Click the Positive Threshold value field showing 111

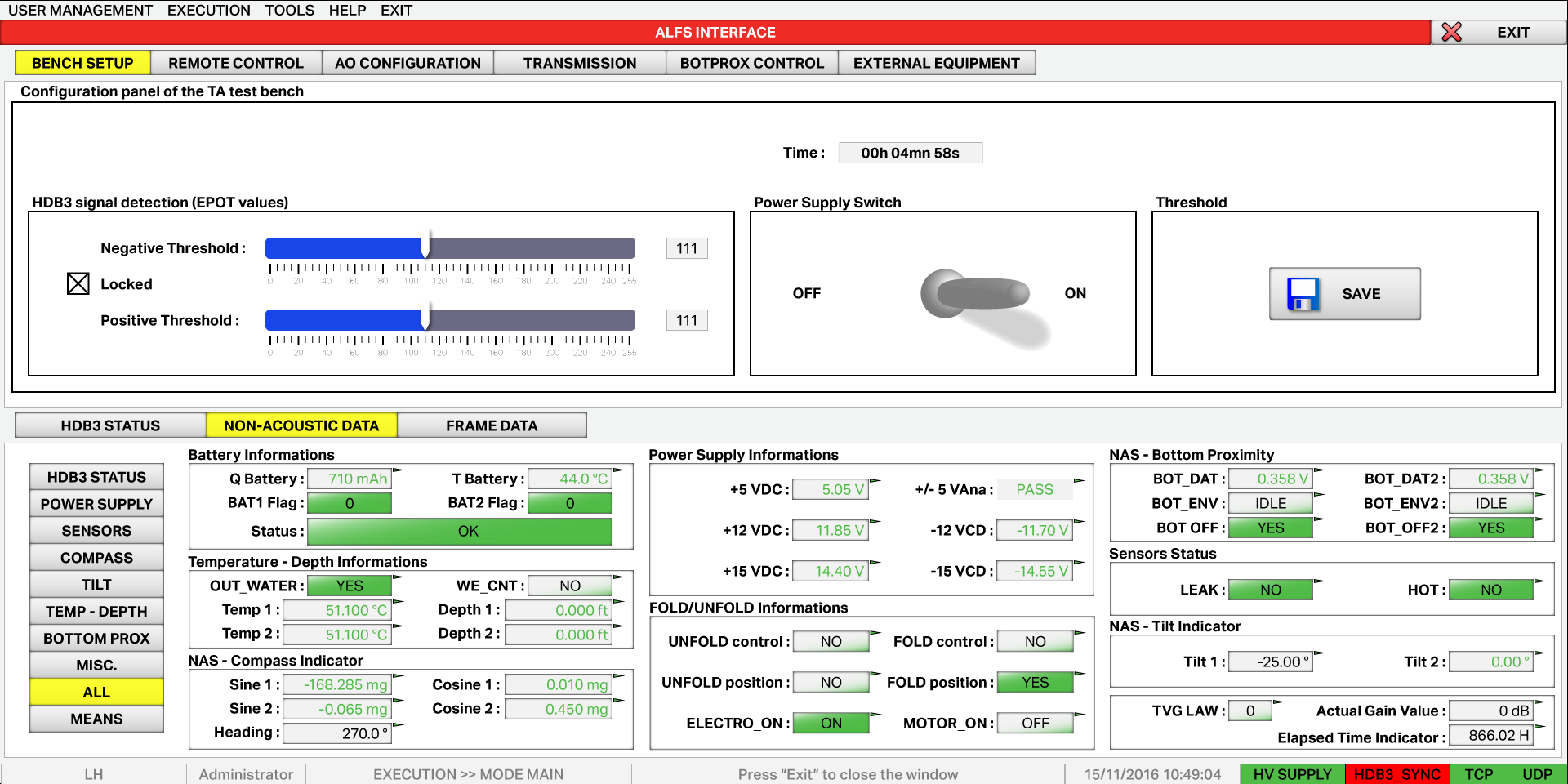coord(687,320)
